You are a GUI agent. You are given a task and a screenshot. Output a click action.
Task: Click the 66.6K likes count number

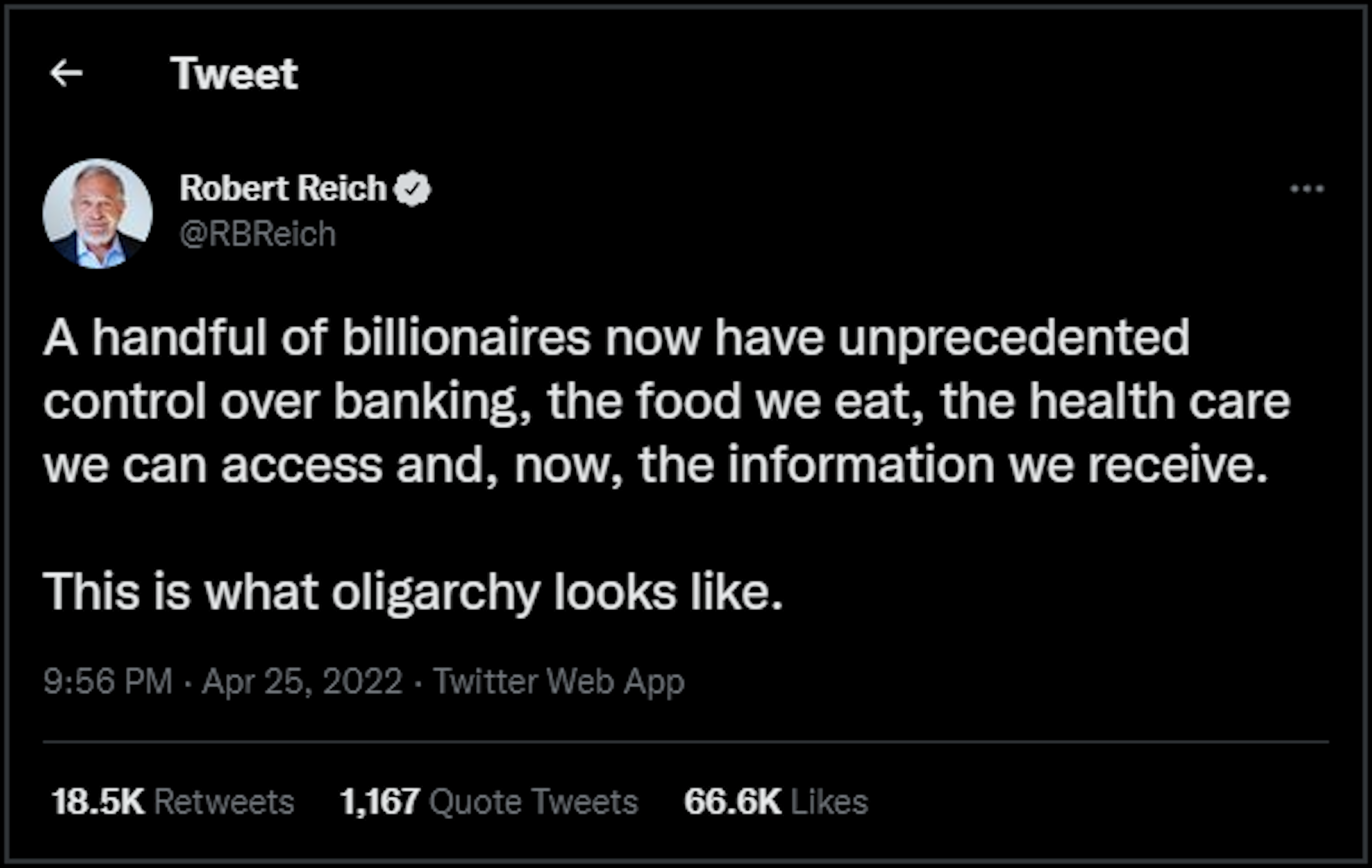[x=733, y=802]
